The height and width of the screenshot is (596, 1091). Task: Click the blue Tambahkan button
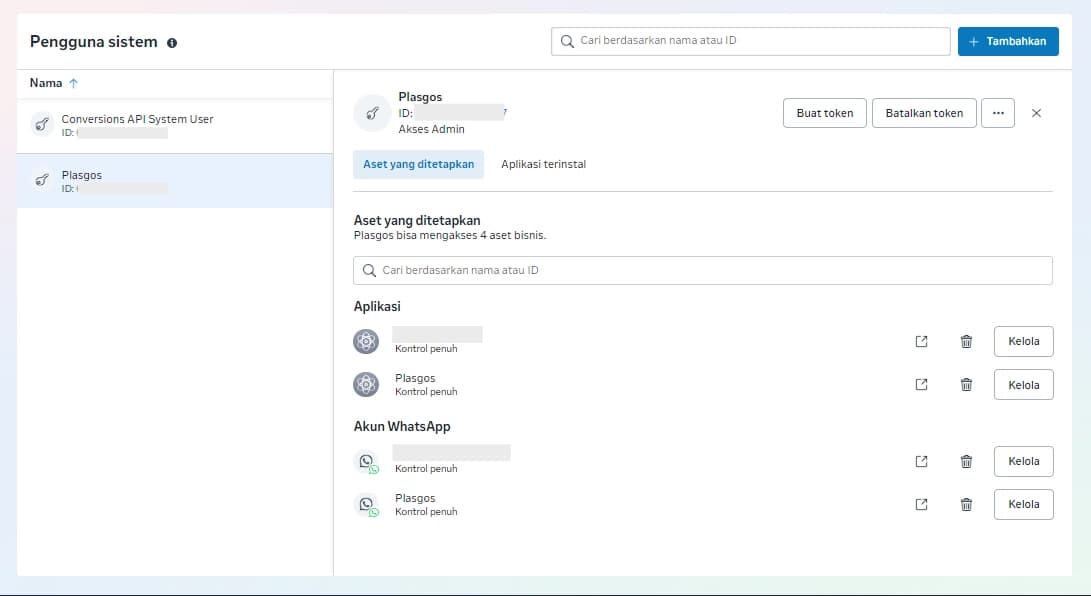click(1007, 41)
